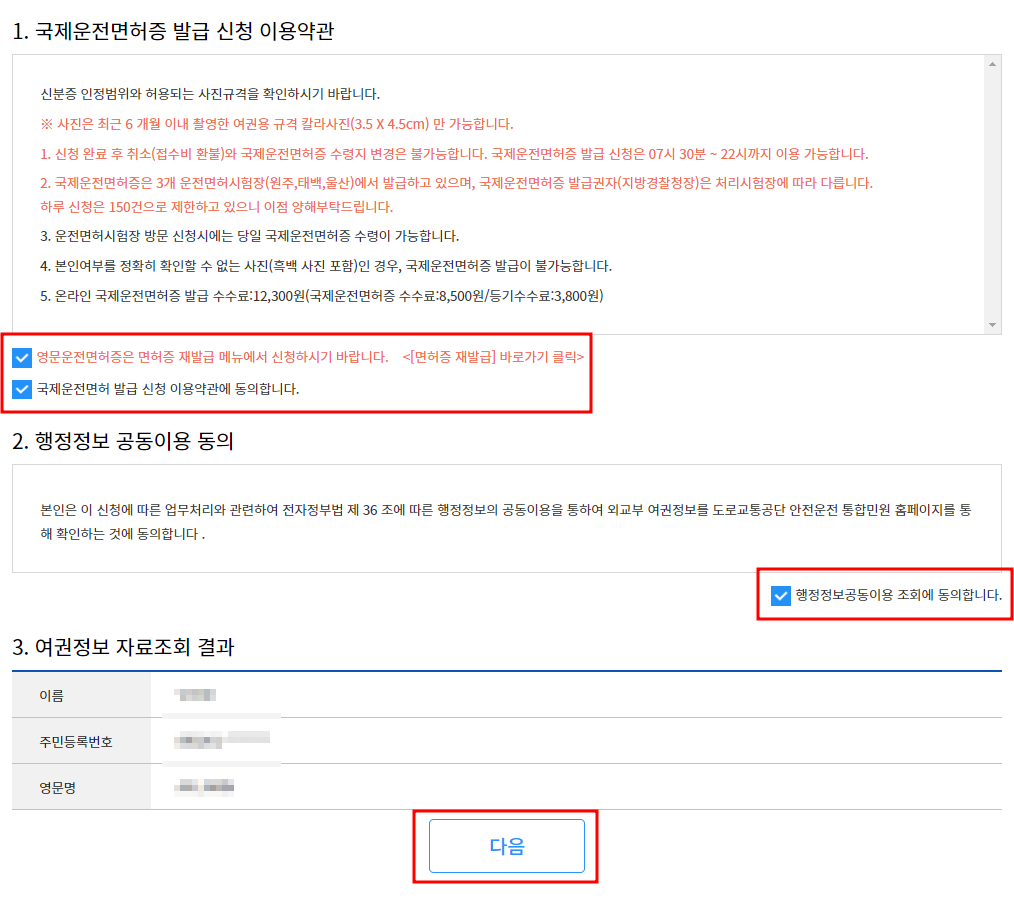Viewport: 1014px width, 902px height.
Task: Click the 다음 (Next) button
Action: (505, 845)
